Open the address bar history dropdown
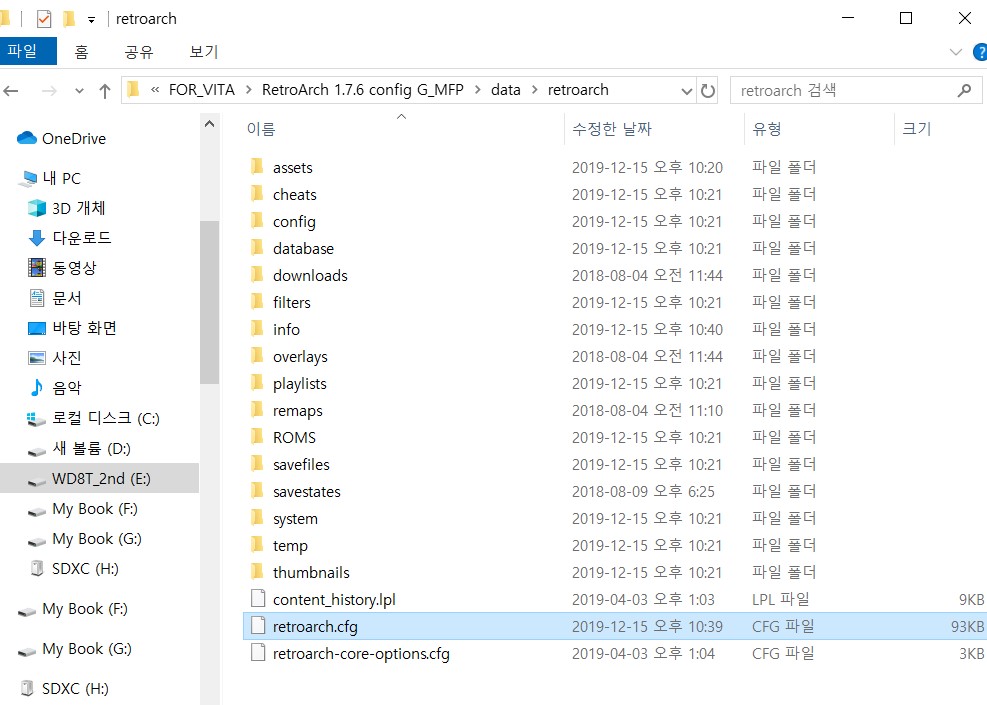 (x=687, y=91)
